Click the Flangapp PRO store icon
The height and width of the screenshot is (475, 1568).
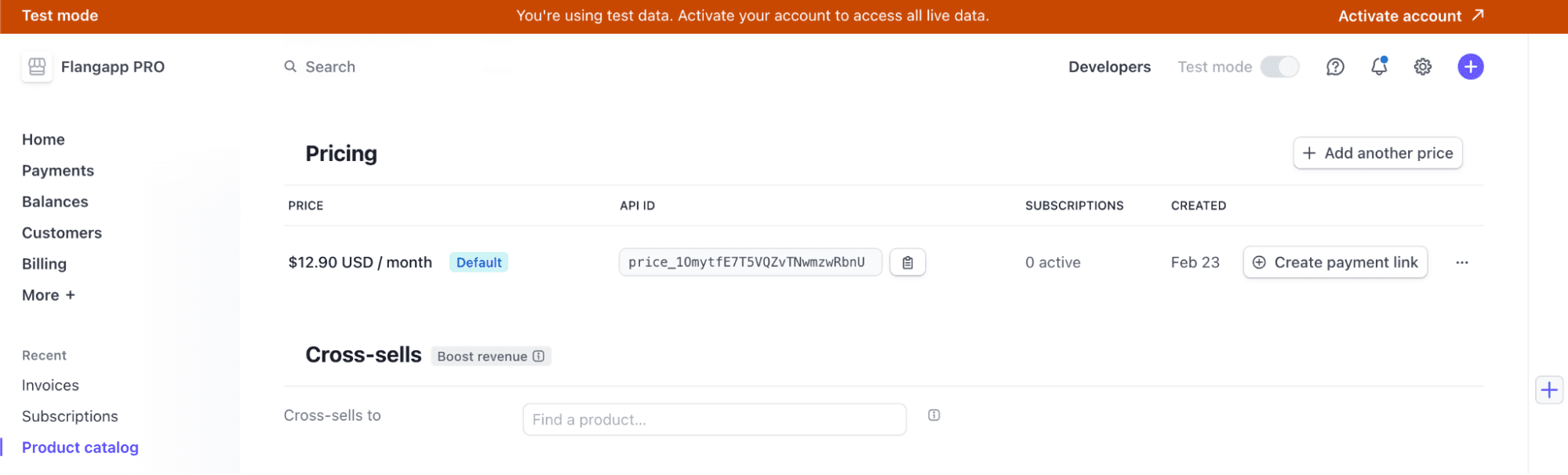point(37,67)
